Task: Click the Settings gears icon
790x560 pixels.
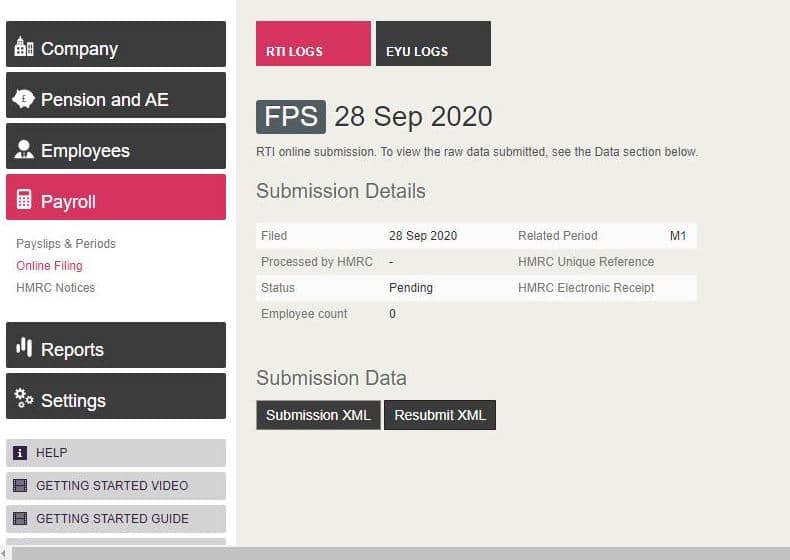Action: coord(24,398)
